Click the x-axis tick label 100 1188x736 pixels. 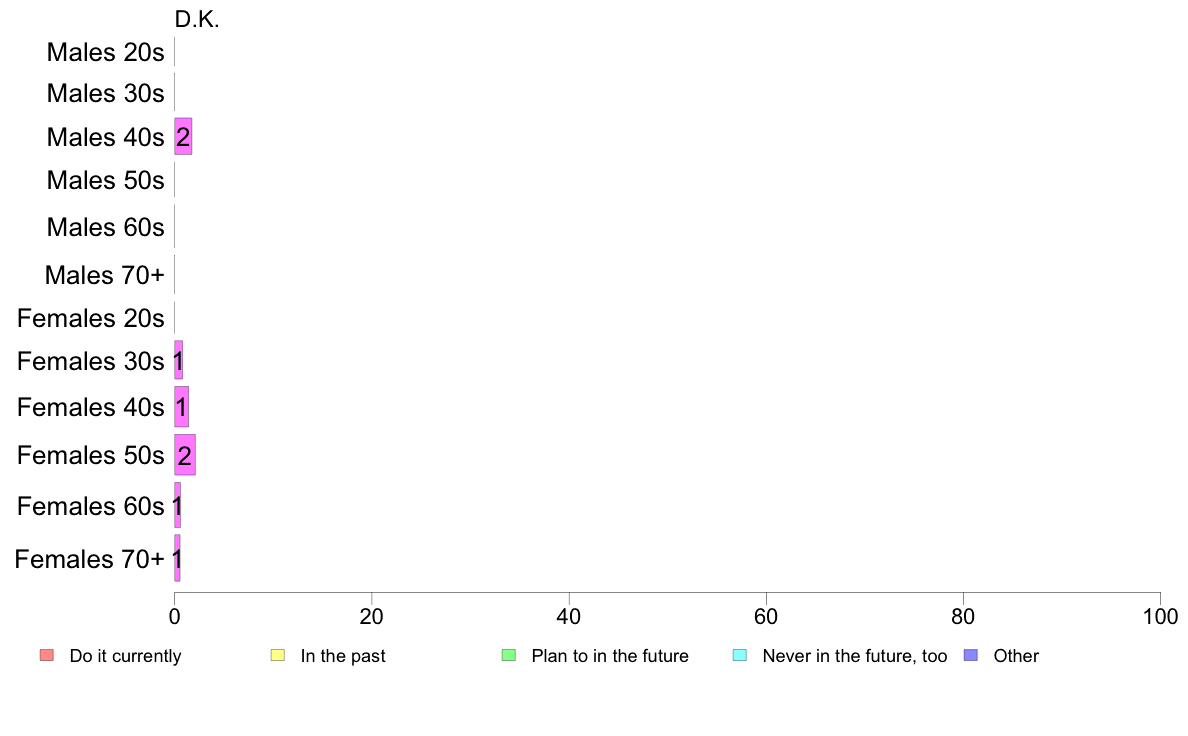coord(1160,617)
